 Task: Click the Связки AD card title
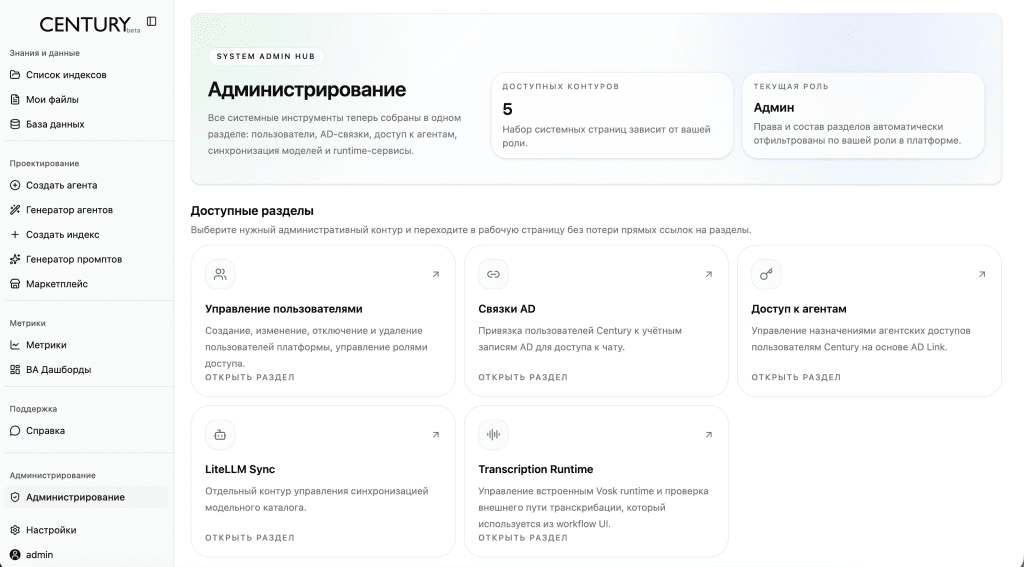(x=507, y=309)
